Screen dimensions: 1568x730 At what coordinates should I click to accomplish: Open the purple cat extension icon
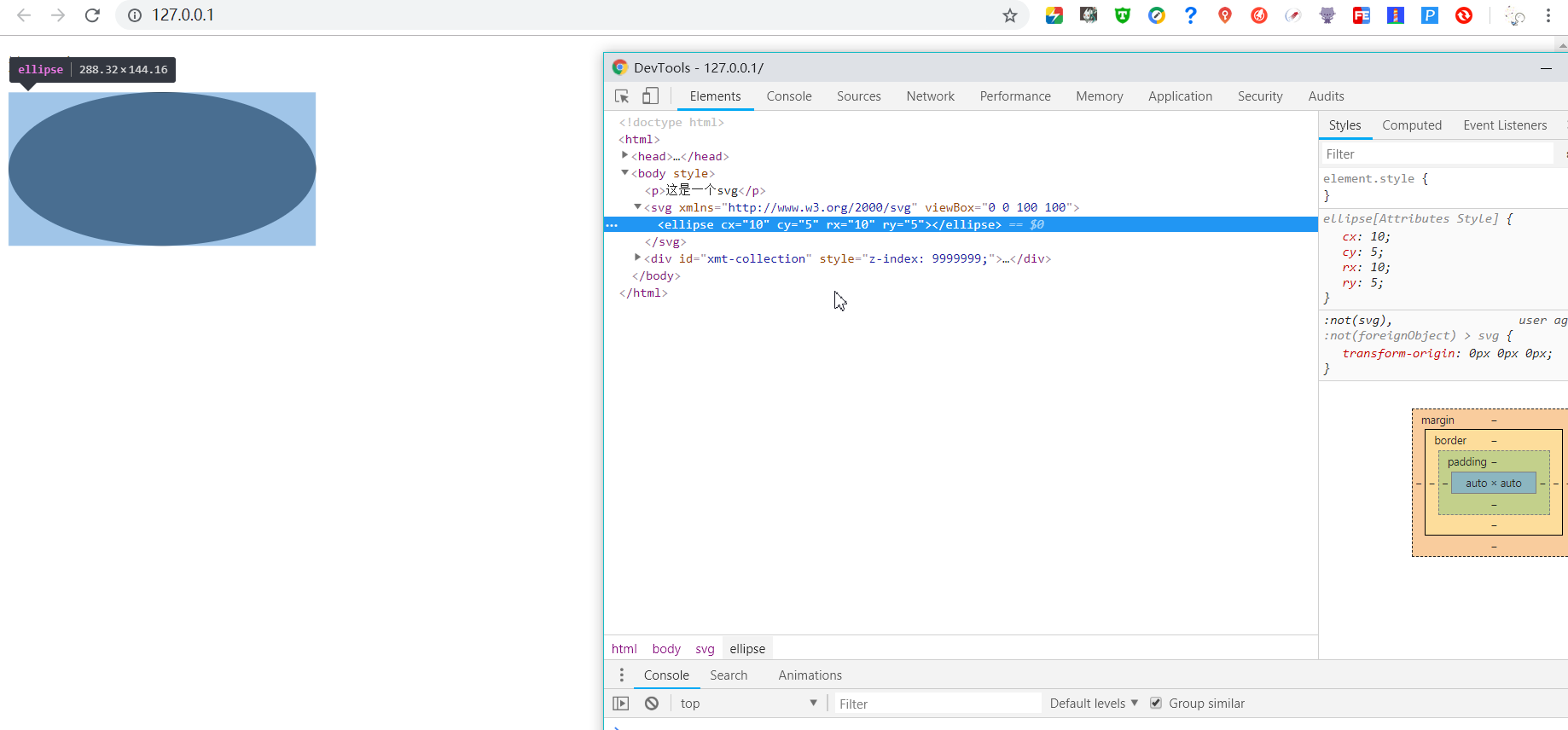1327,15
